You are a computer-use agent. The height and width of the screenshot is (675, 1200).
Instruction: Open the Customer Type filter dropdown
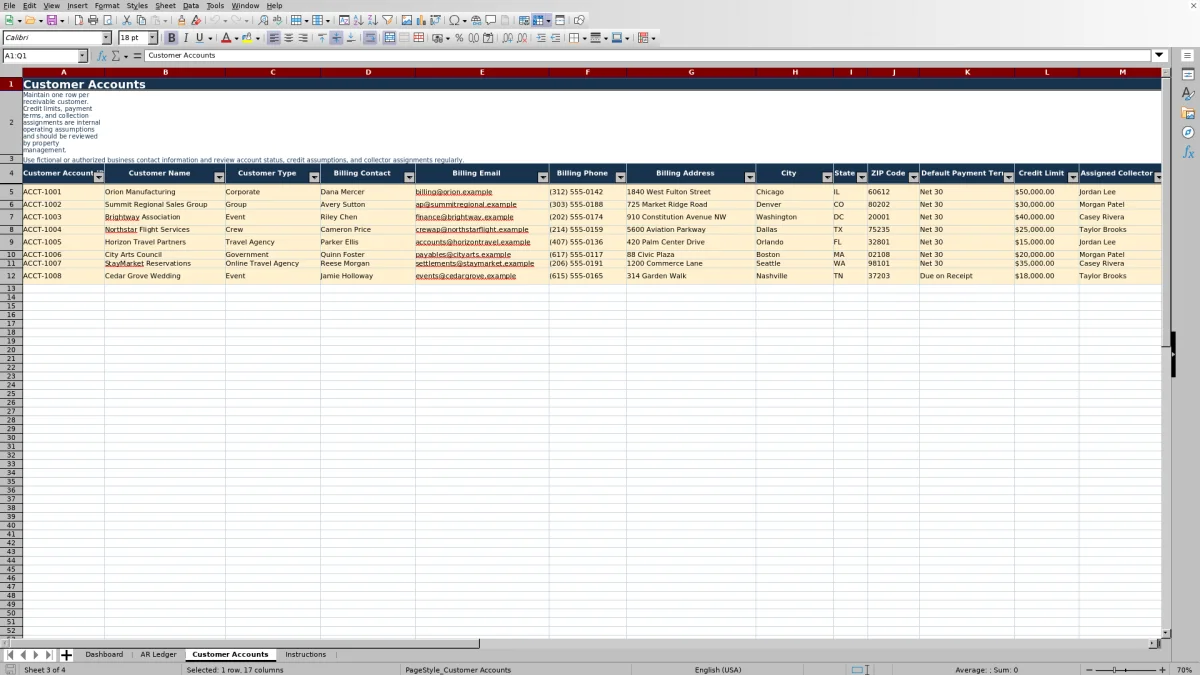tap(314, 177)
